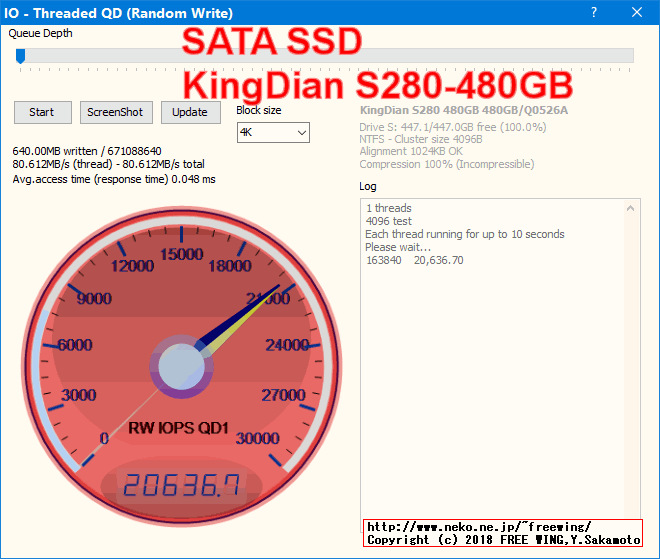Click the help question mark icon
The width and height of the screenshot is (660, 559).
pyautogui.click(x=594, y=12)
